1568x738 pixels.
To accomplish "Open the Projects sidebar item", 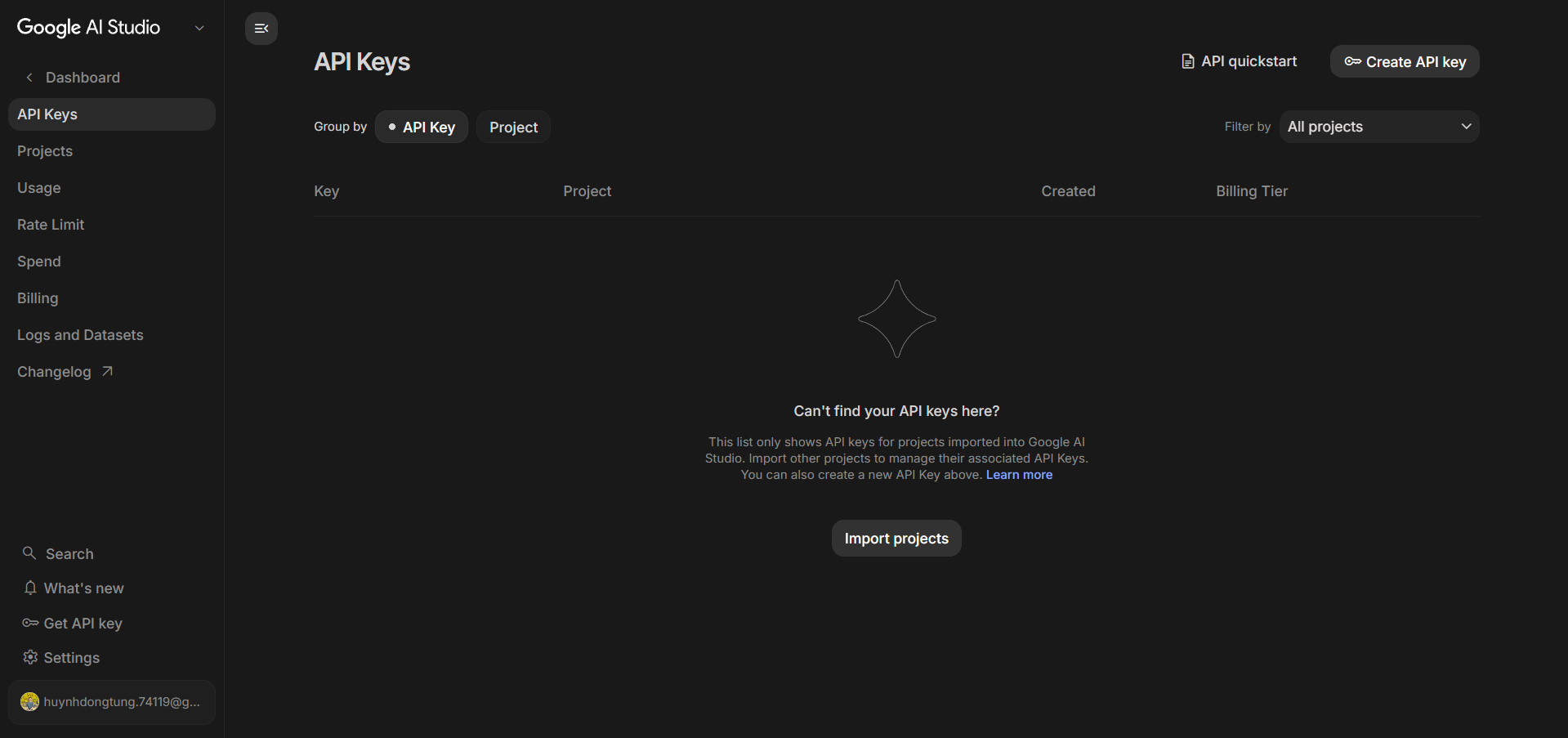I will 112,151.
